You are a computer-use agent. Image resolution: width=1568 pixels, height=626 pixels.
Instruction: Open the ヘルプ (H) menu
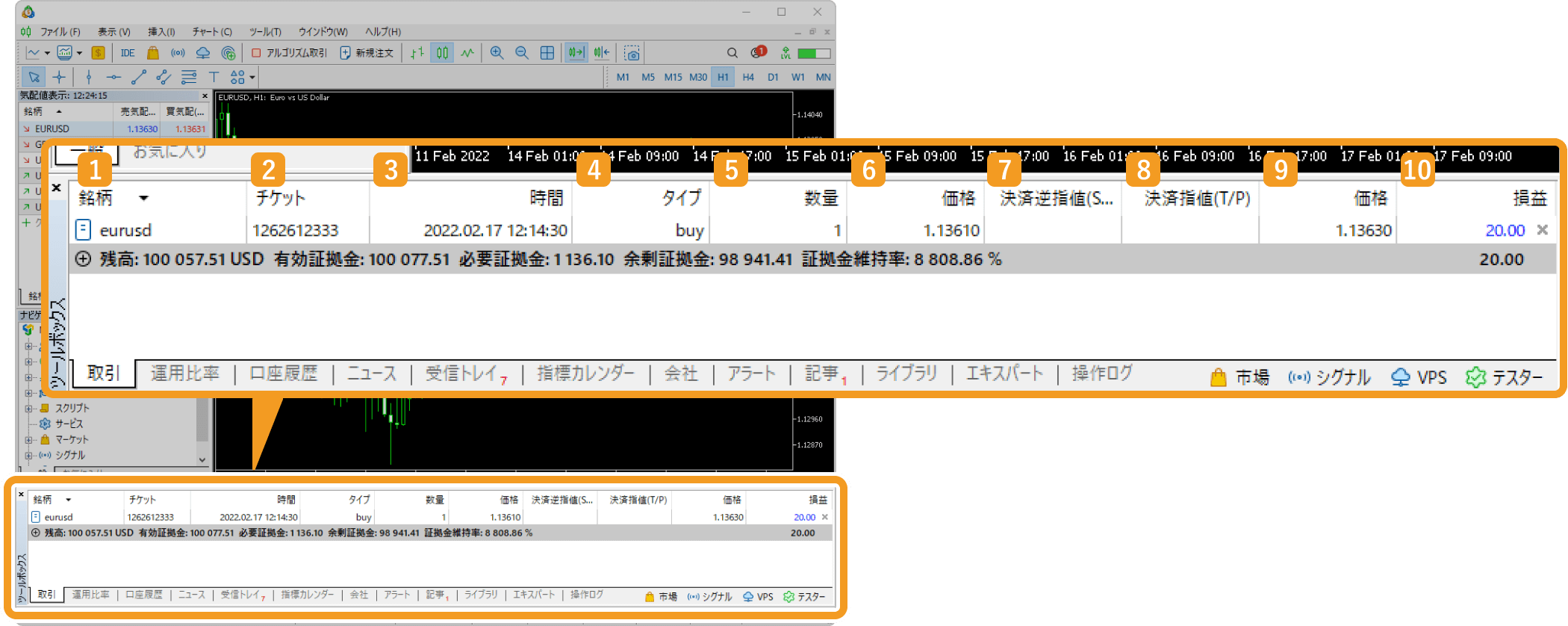tap(383, 31)
